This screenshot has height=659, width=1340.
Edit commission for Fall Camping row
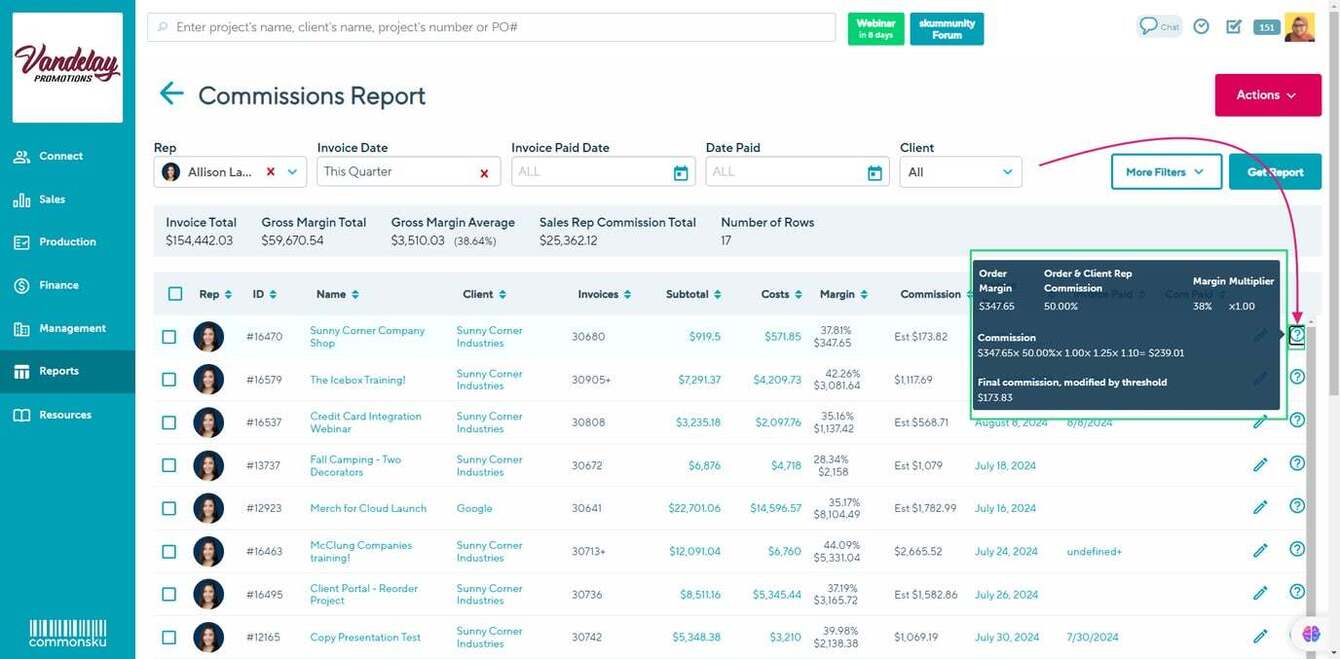click(x=1260, y=465)
